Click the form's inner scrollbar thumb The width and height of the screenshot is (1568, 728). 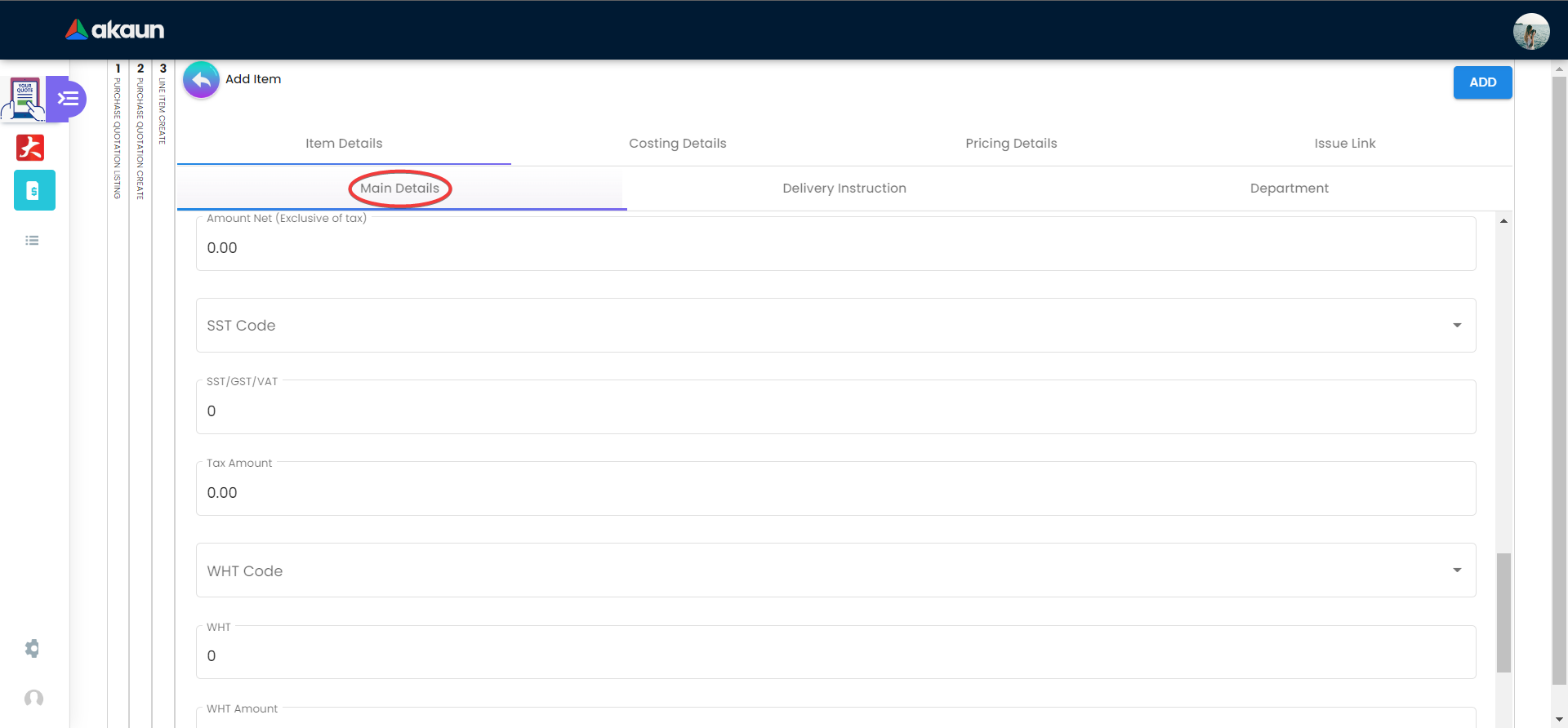pyautogui.click(x=1503, y=613)
